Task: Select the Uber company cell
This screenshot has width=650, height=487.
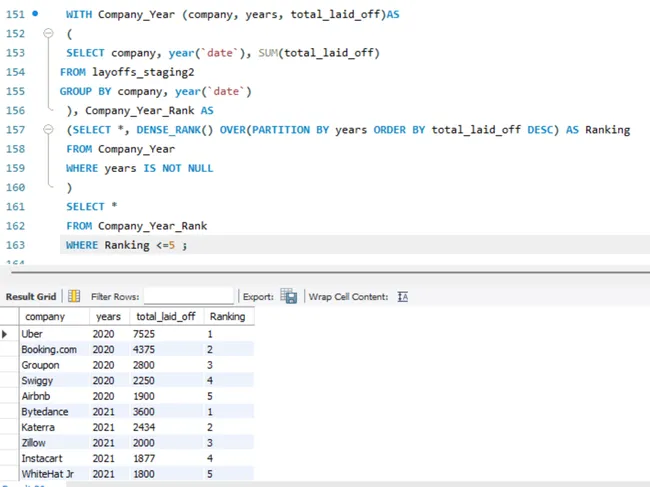Action: click(54, 334)
